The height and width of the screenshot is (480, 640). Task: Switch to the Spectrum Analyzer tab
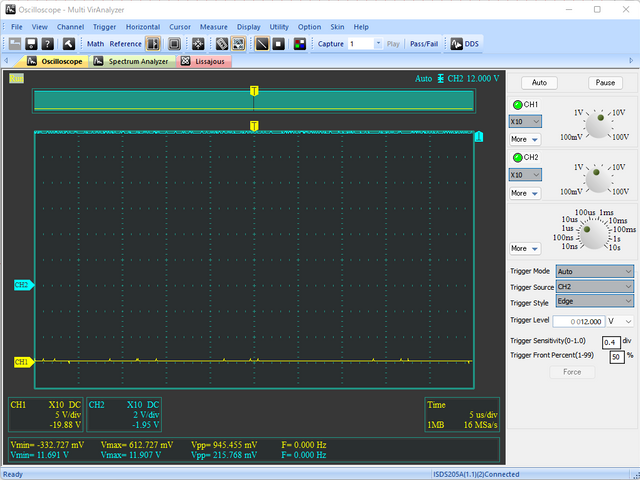pyautogui.click(x=132, y=61)
